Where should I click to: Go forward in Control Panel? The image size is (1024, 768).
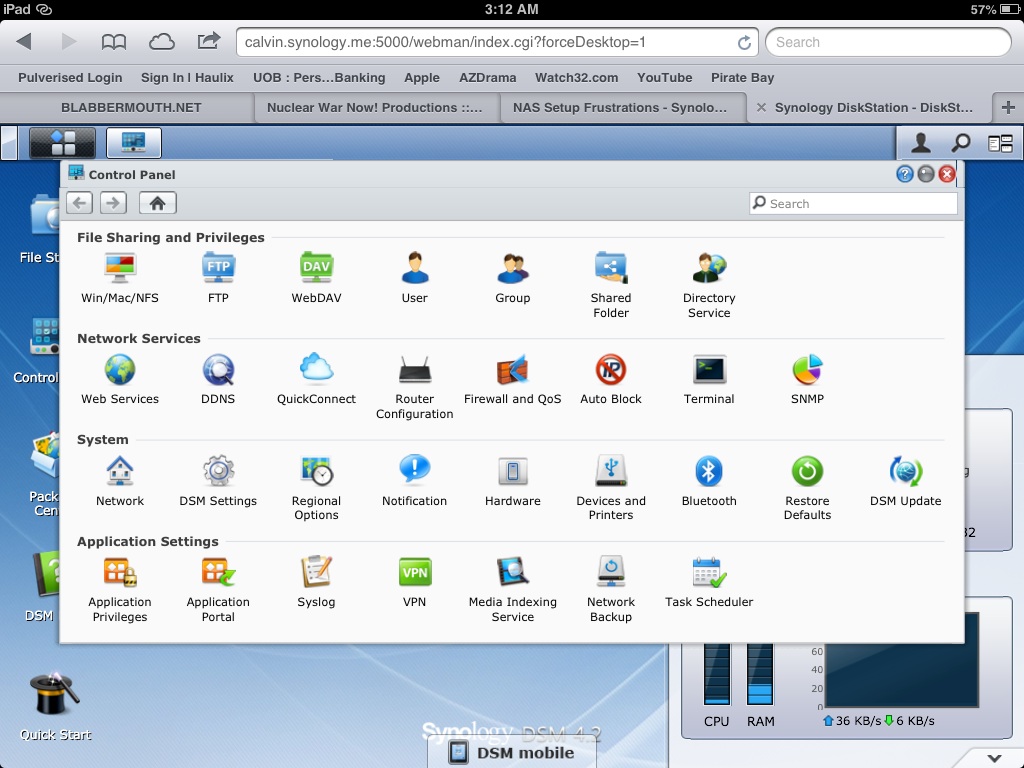(114, 203)
